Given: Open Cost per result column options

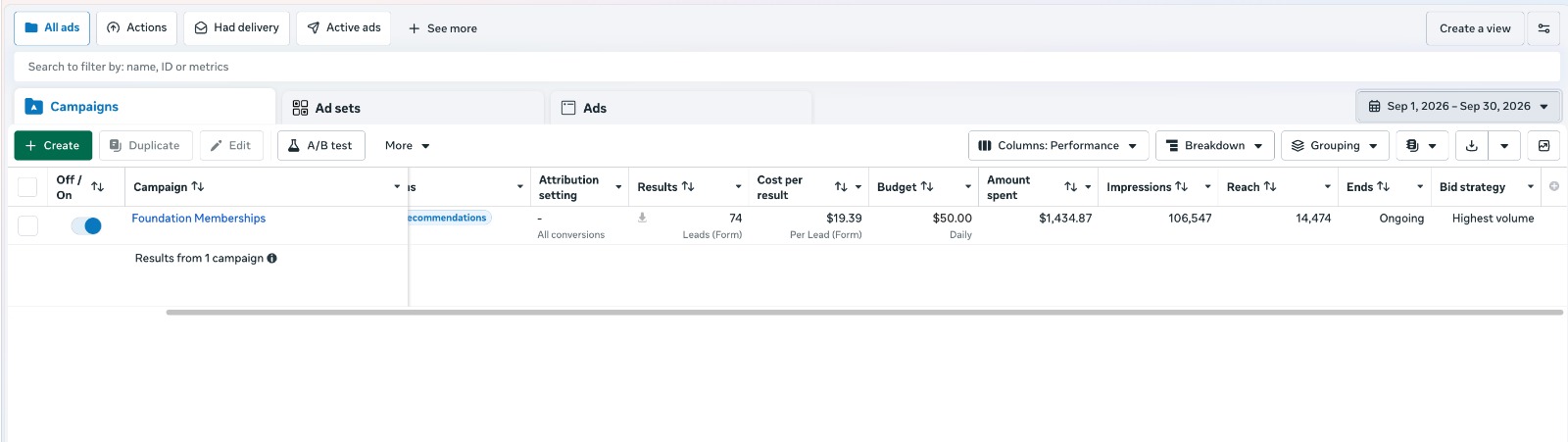Looking at the screenshot, I should coord(858,186).
